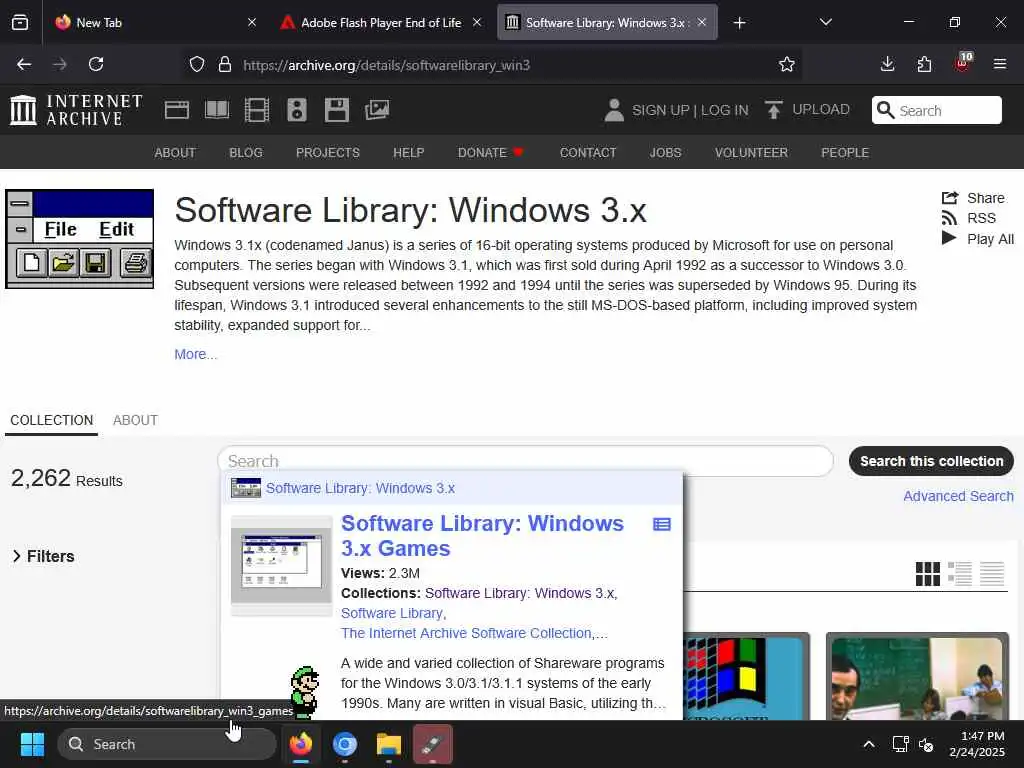Image resolution: width=1024 pixels, height=768 pixels.
Task: Click the user avatar icon
Action: pyautogui.click(x=614, y=110)
